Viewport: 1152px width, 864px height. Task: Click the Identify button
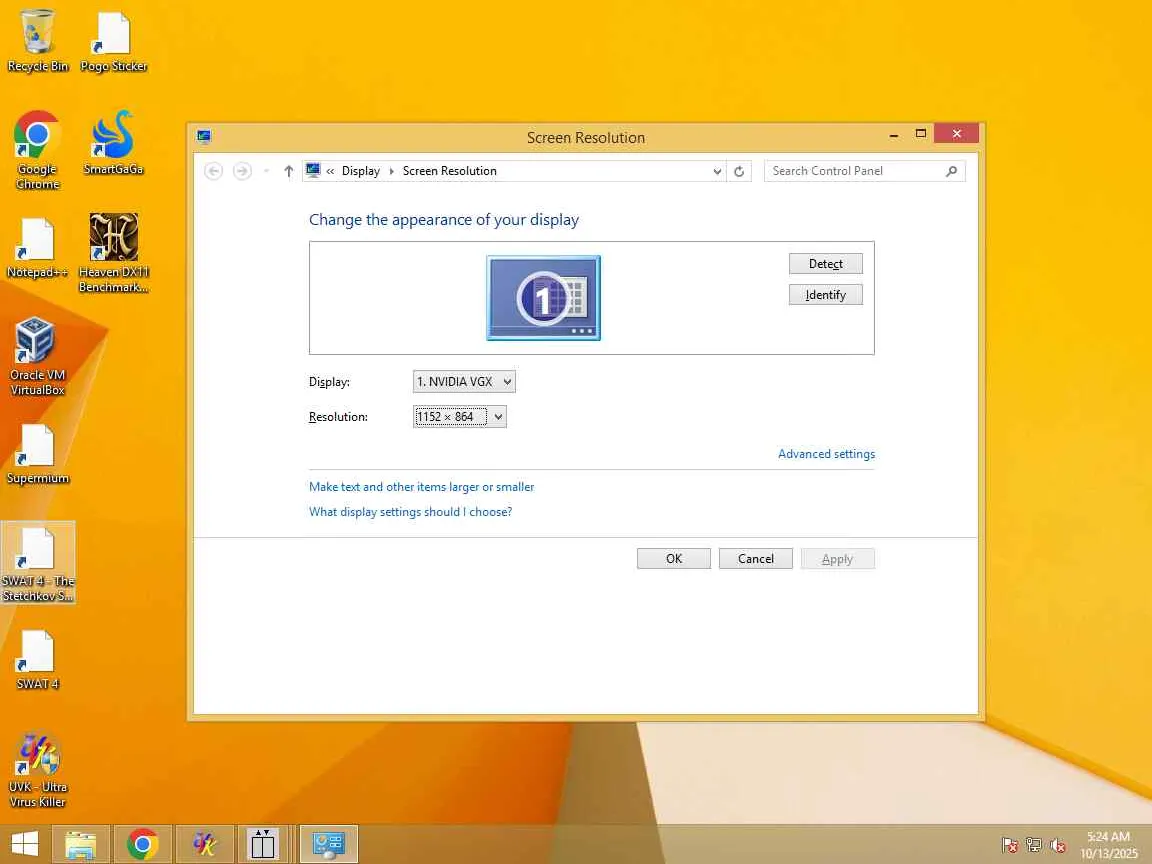tap(826, 295)
